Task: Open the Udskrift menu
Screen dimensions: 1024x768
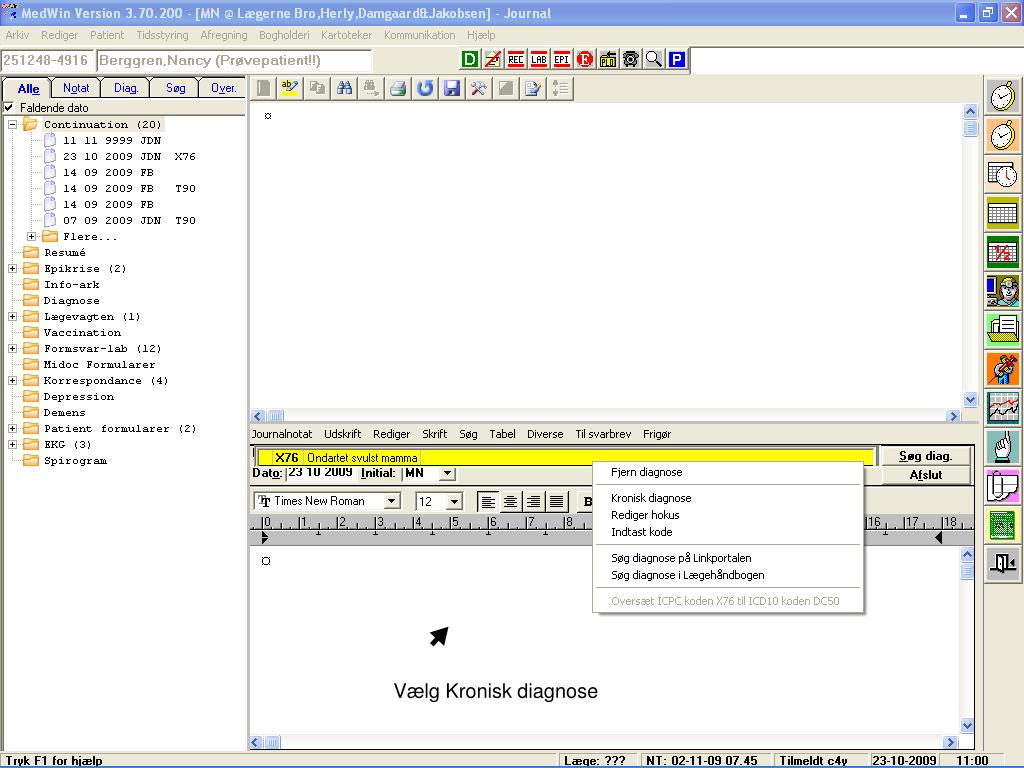Action: 342,434
